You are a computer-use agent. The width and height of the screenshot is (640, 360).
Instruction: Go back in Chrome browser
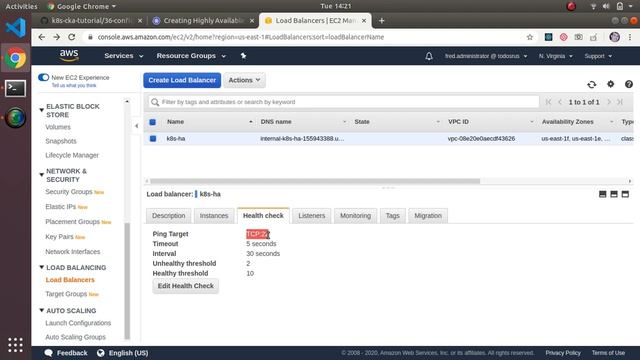(x=42, y=37)
